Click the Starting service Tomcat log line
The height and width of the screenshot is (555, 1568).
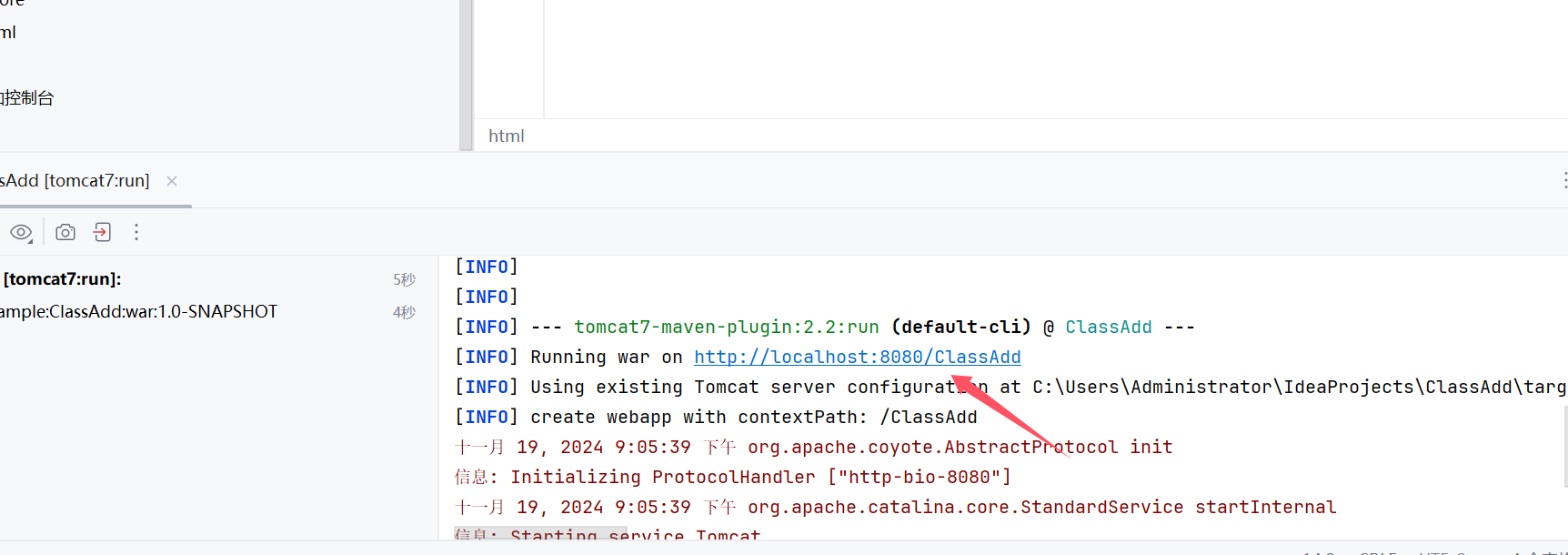(607, 534)
